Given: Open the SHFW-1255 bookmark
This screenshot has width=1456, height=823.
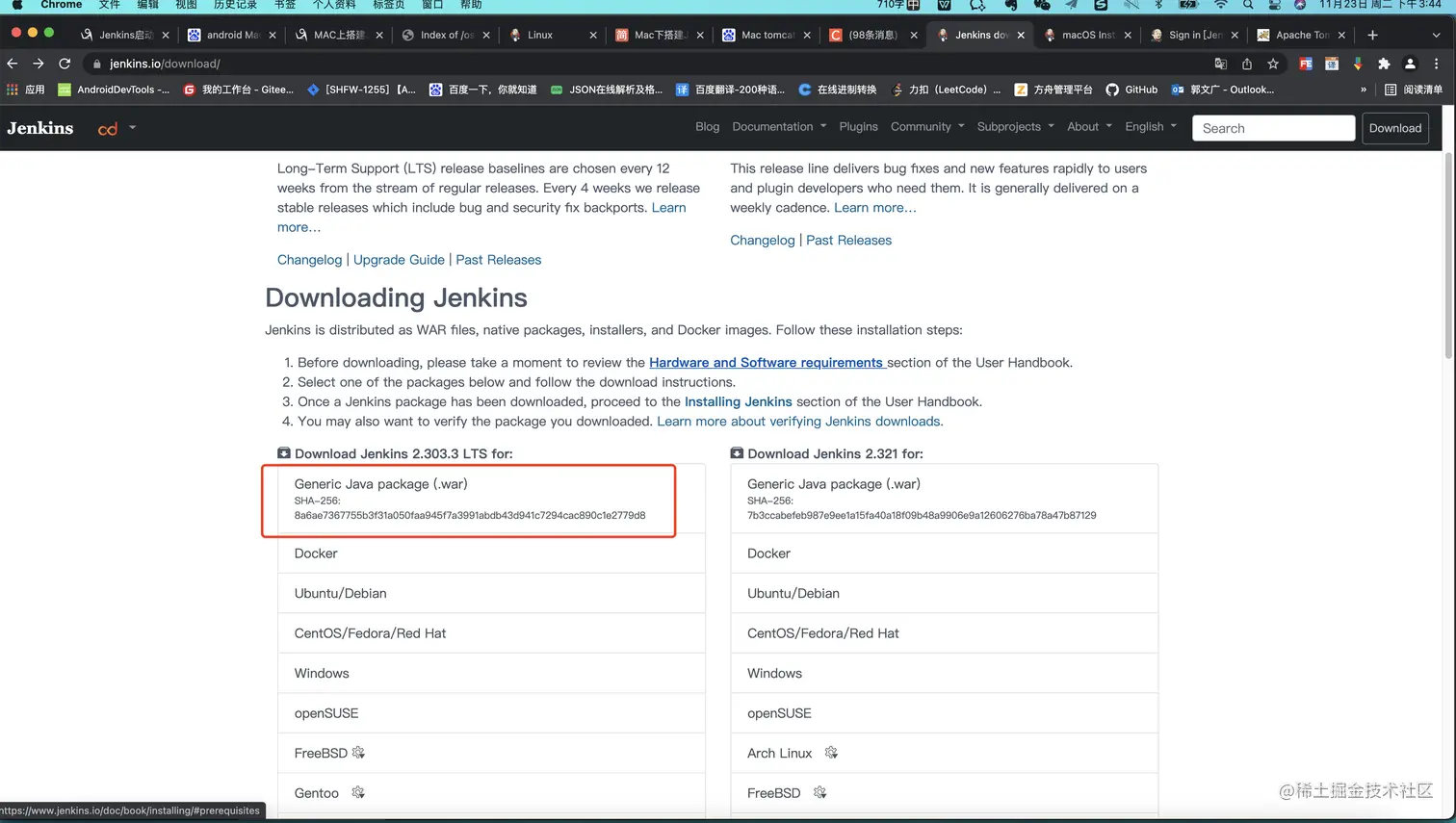Looking at the screenshot, I should coord(361,90).
